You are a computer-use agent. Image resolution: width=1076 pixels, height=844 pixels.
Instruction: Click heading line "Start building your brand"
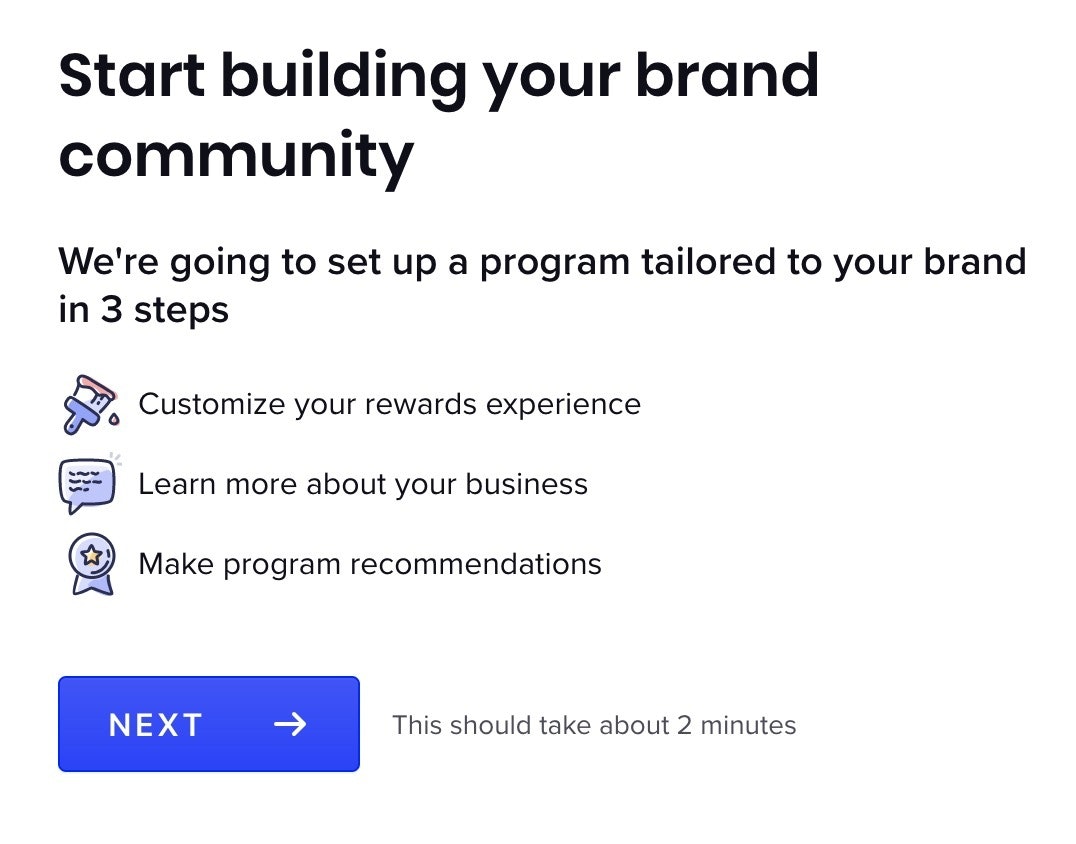pos(439,76)
